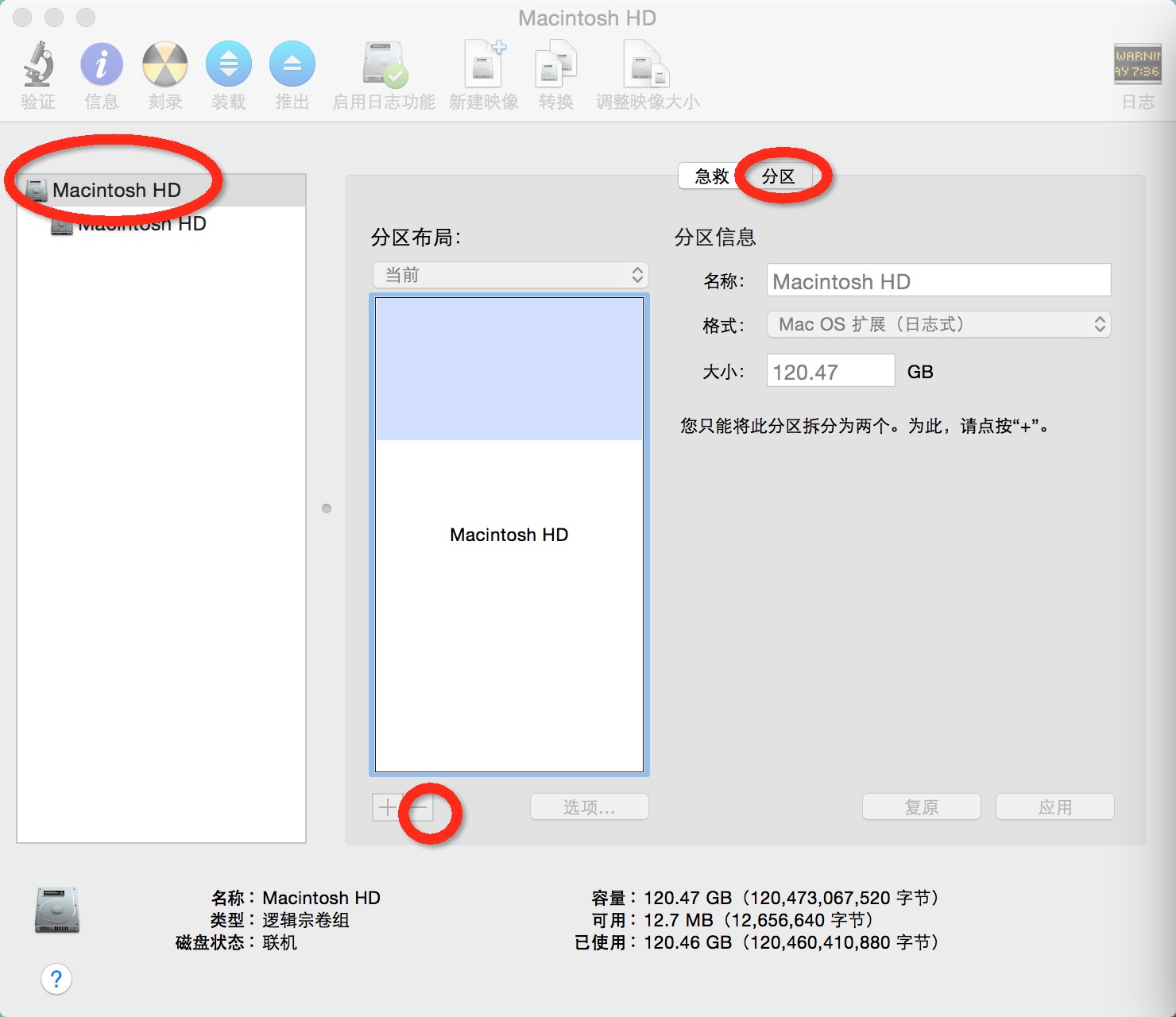Click the type value 逻辑宗卷组
Viewport: 1176px width, 1017px height.
[306, 920]
